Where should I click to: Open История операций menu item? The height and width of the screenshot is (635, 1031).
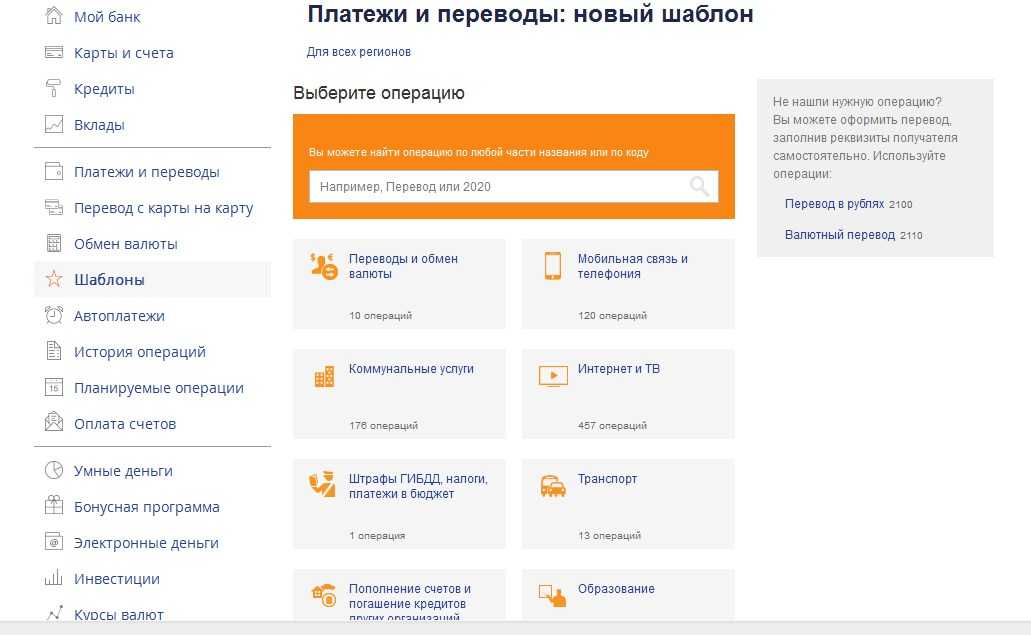tap(139, 352)
